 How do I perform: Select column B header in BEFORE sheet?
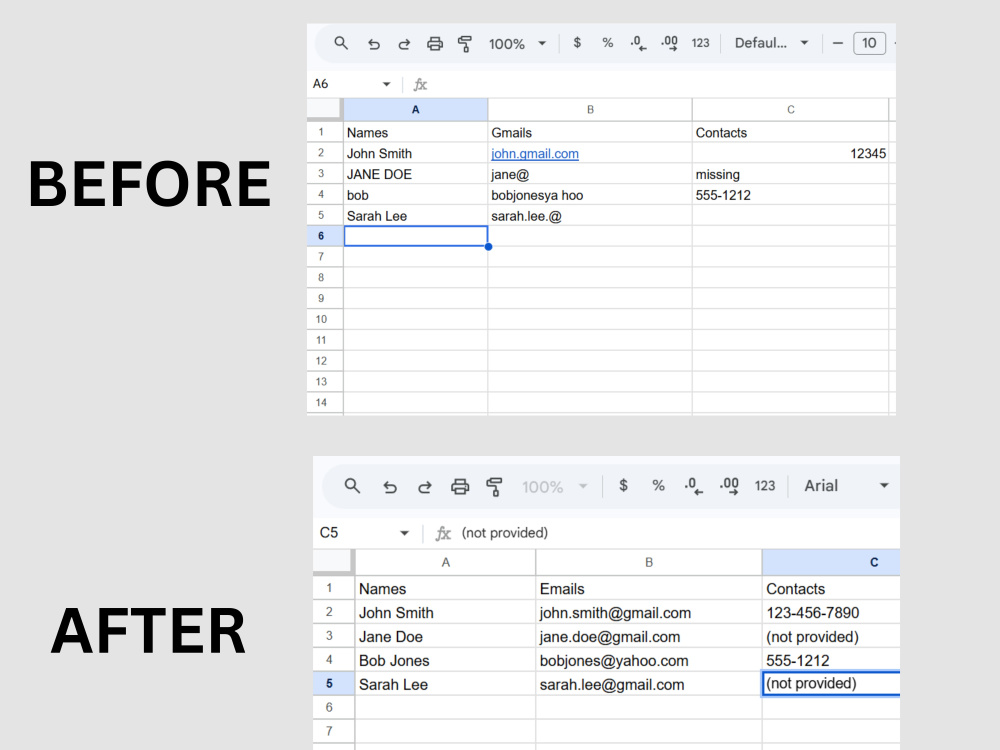590,110
